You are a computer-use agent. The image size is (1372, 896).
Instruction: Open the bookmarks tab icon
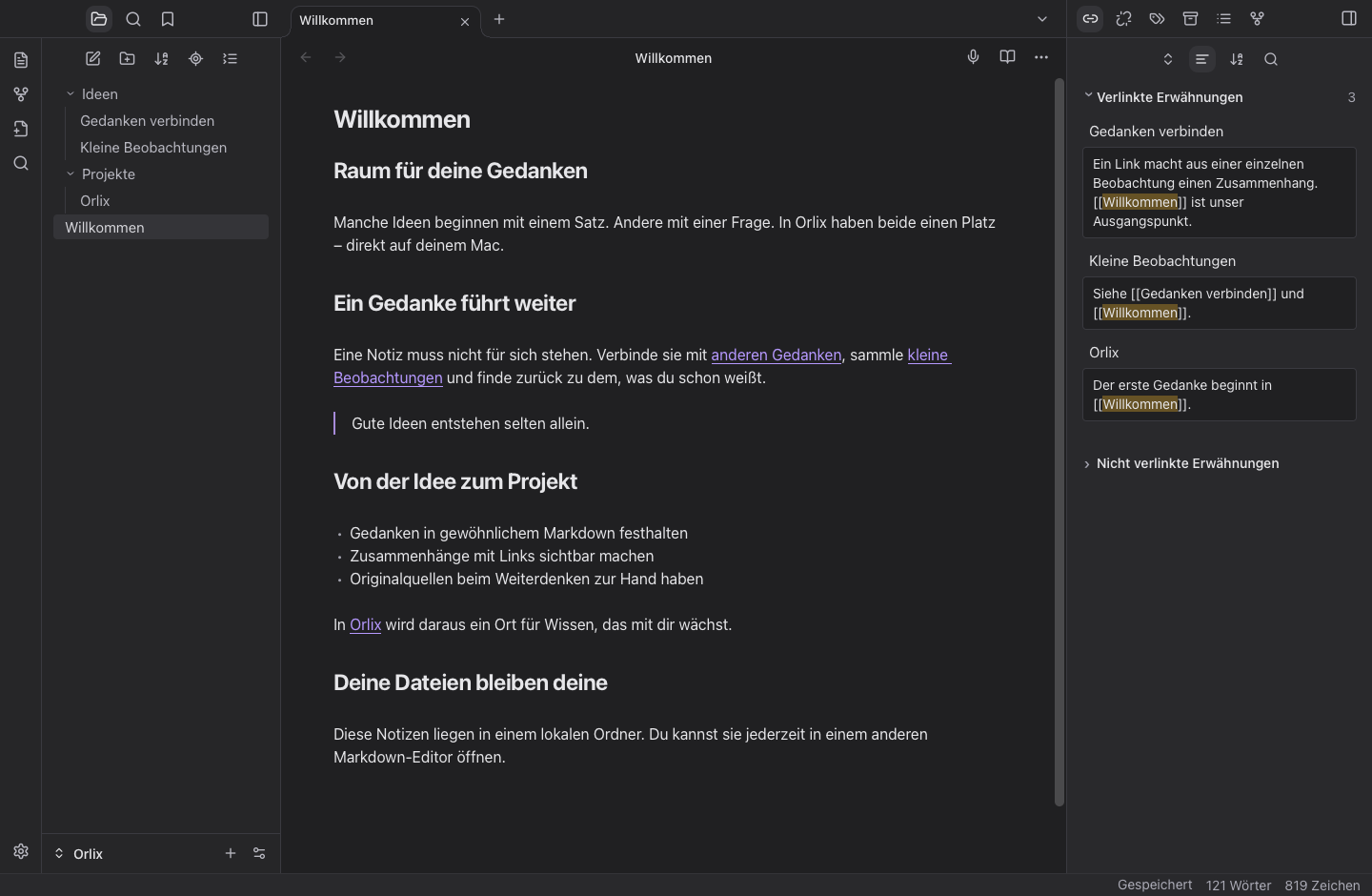coord(168,19)
